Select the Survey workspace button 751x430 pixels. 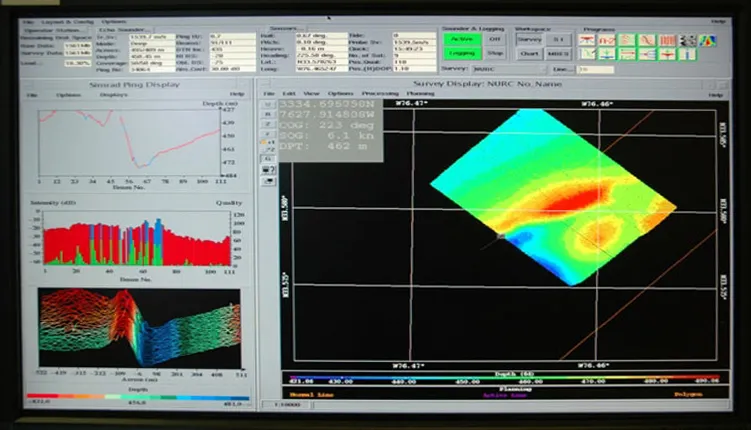pyautogui.click(x=529, y=39)
